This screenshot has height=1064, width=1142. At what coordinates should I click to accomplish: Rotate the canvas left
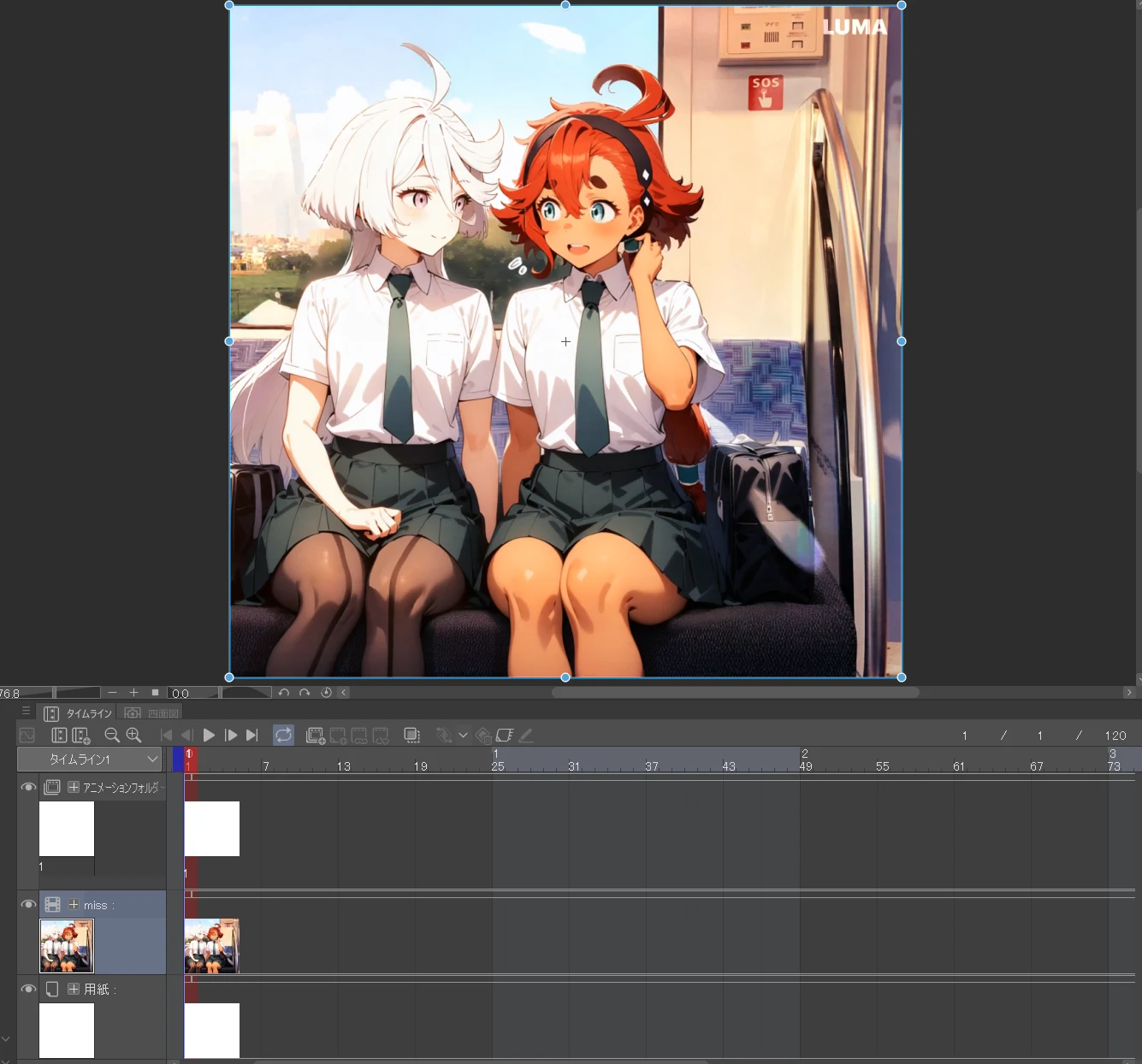(284, 693)
